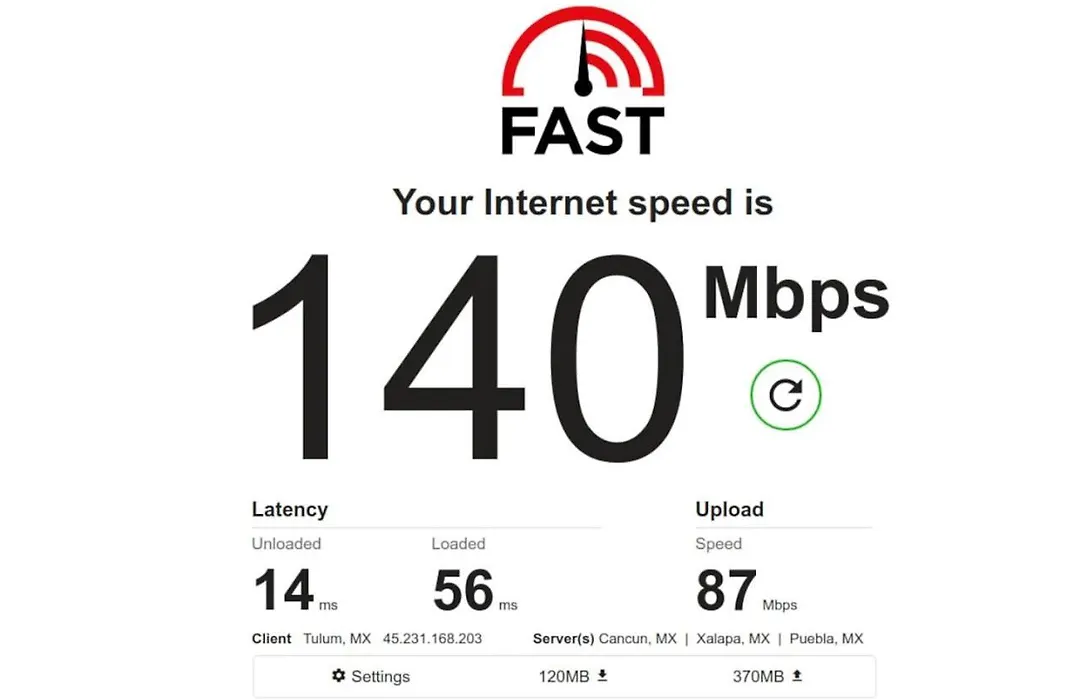The width and height of the screenshot is (1080, 700).
Task: Click the upload arrow icon beside 370MB
Action: [797, 675]
